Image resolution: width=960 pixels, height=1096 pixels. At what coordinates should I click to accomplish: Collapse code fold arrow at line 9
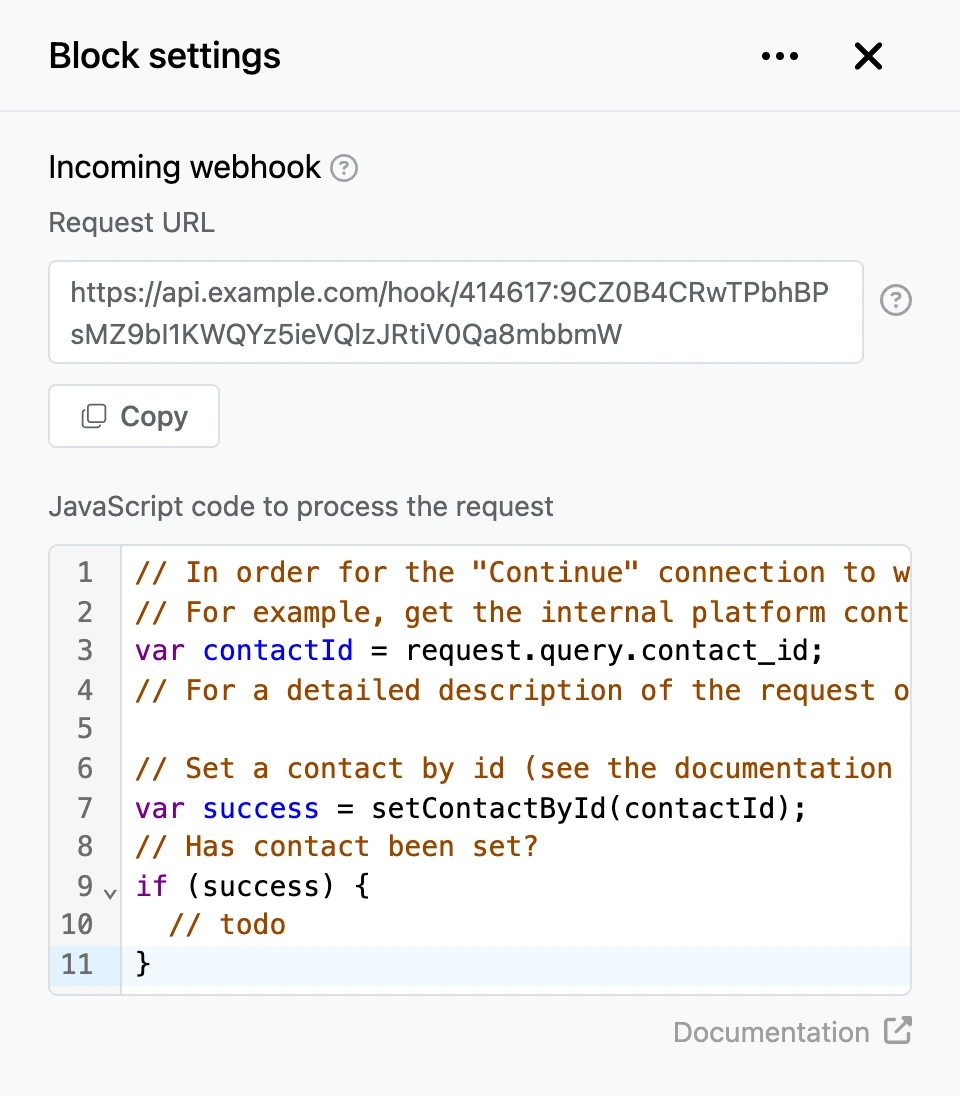click(x=110, y=893)
